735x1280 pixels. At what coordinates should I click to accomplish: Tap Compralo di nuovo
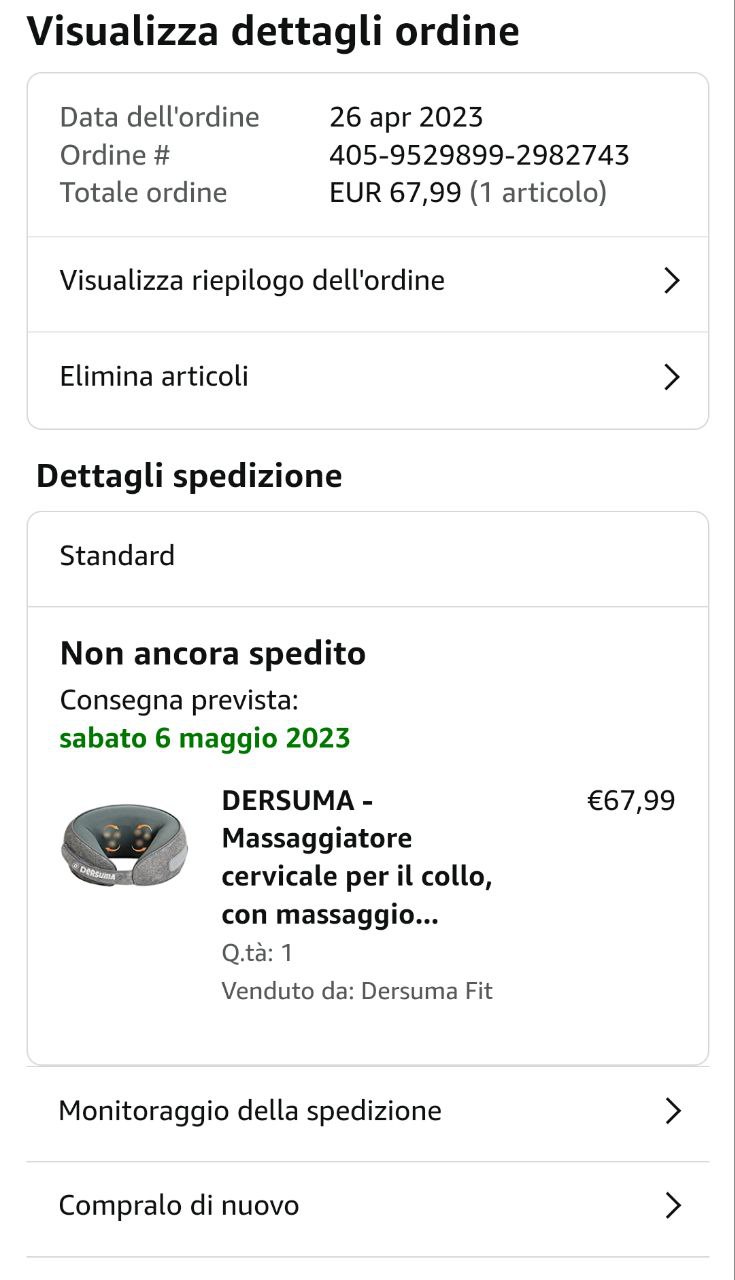coord(179,1206)
